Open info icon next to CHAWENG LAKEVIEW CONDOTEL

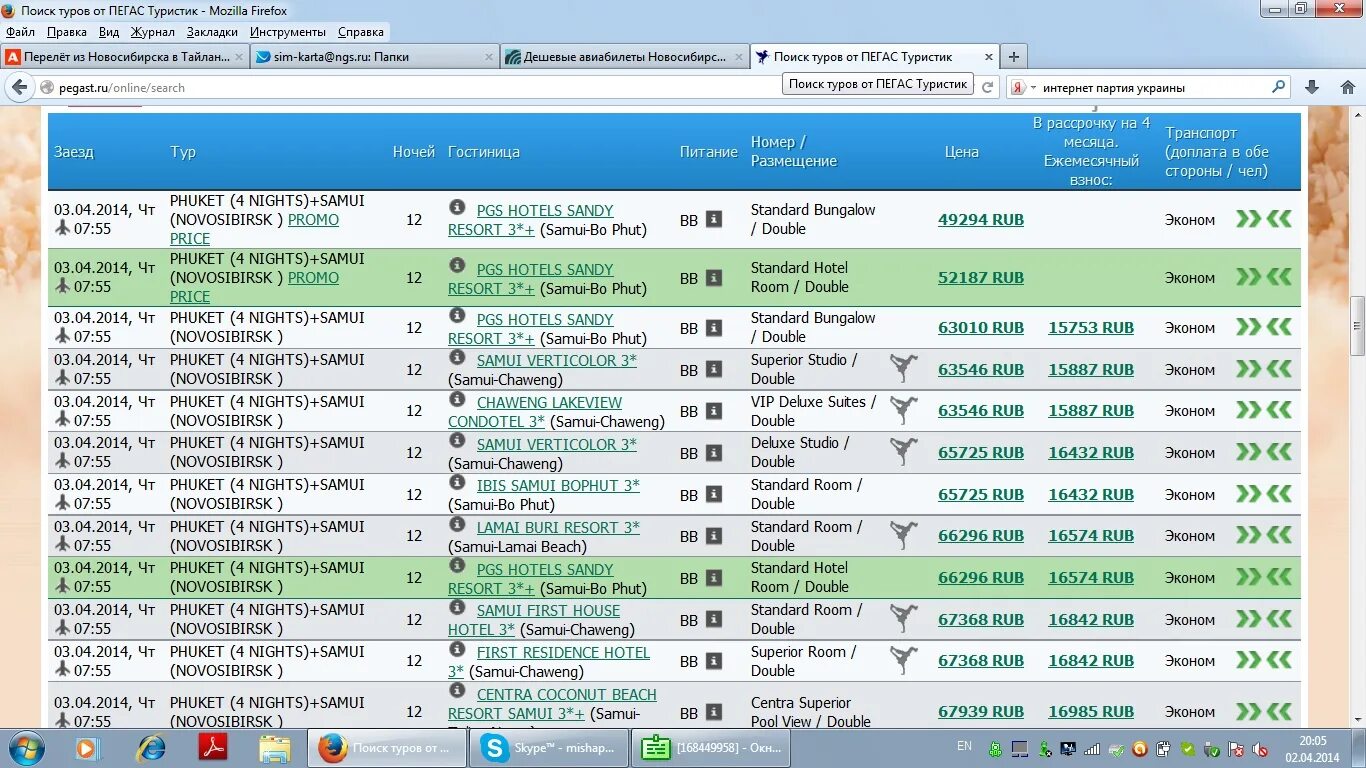click(457, 399)
